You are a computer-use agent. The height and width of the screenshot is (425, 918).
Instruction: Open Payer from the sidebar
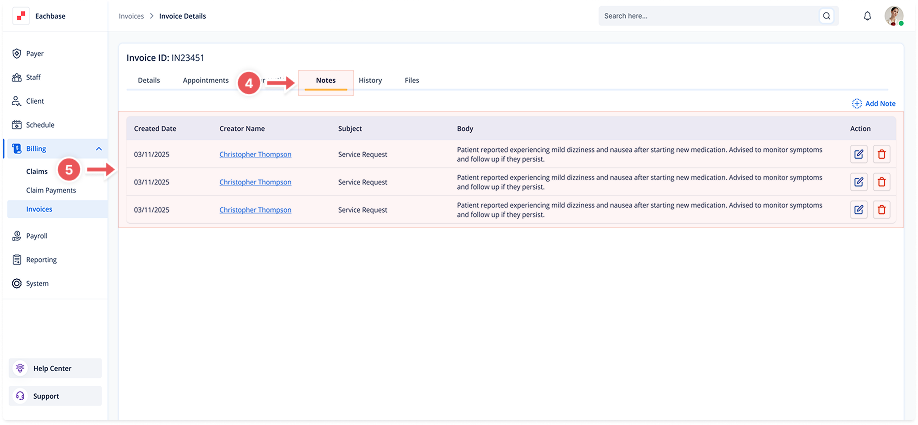[34, 53]
